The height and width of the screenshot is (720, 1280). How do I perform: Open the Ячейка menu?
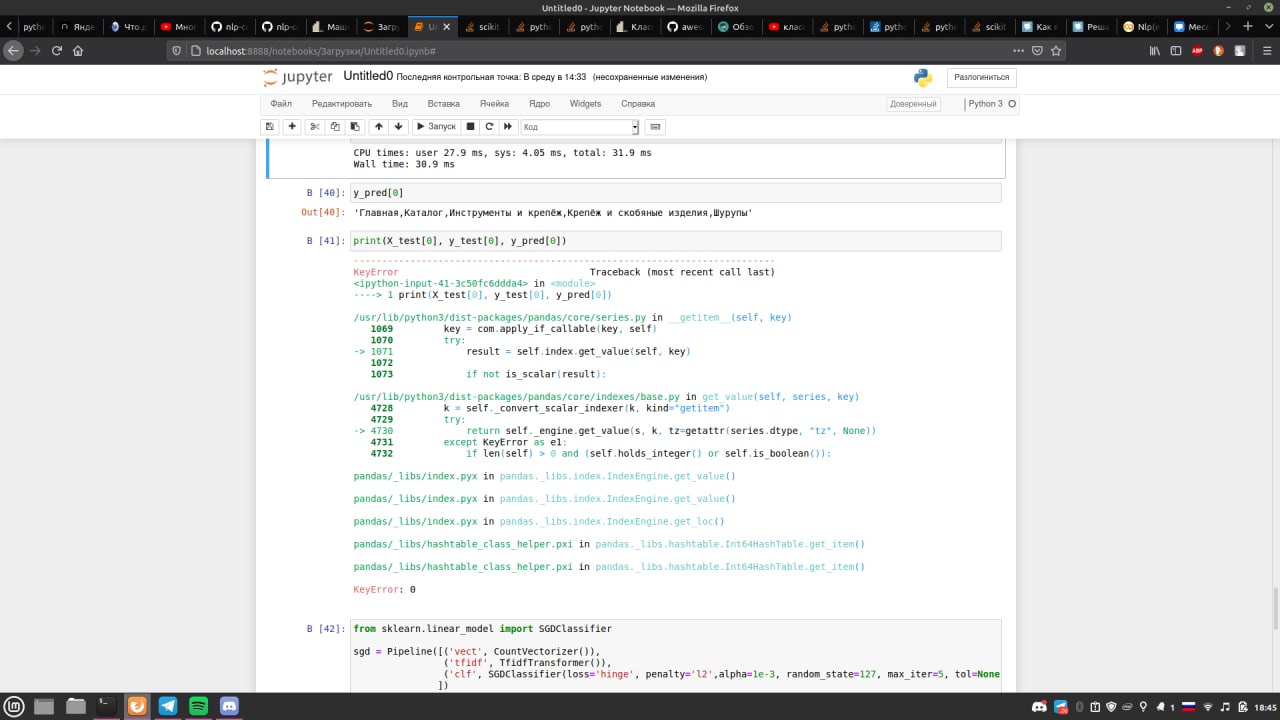point(494,104)
